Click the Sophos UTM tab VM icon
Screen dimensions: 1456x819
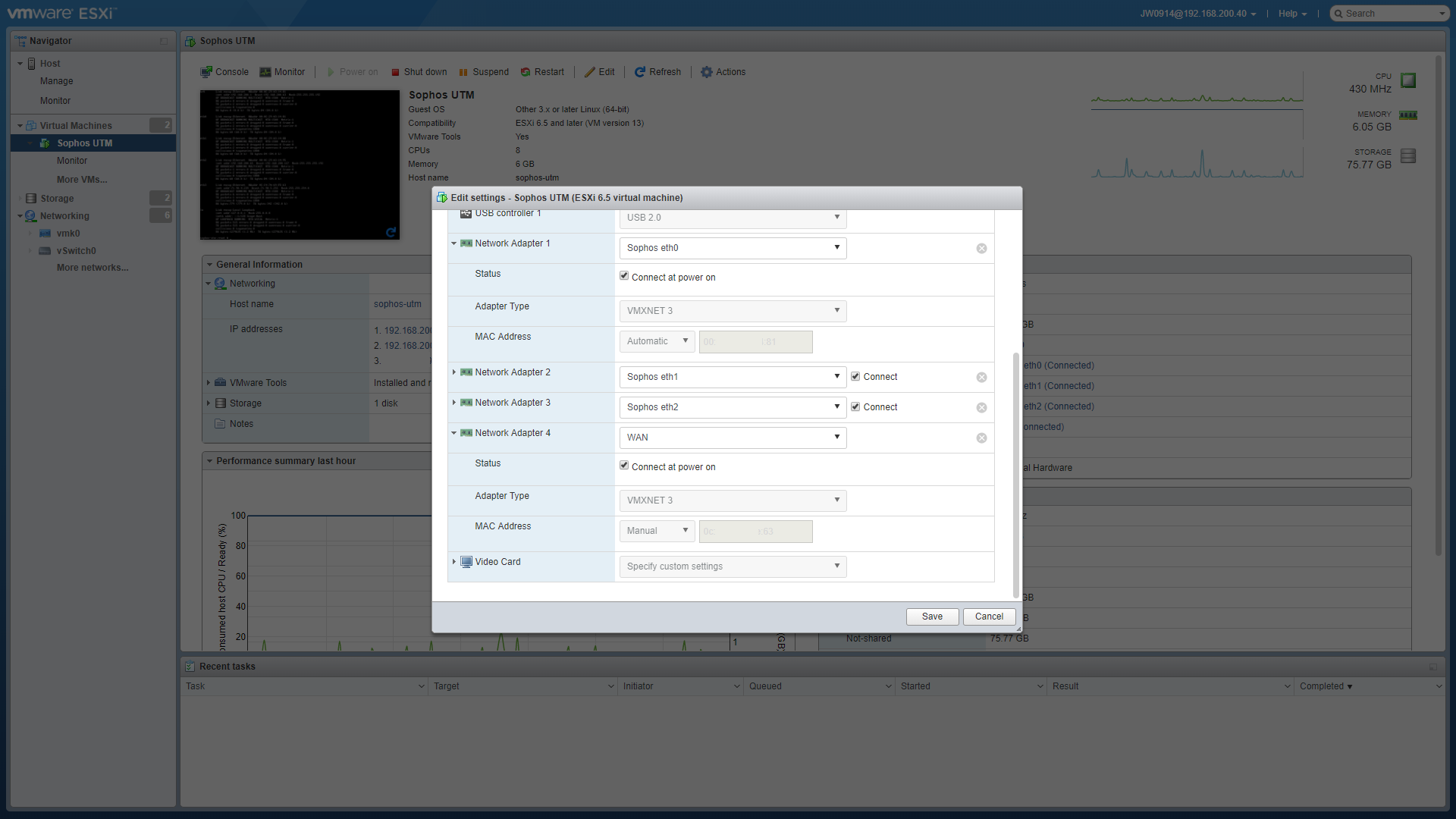coord(190,41)
